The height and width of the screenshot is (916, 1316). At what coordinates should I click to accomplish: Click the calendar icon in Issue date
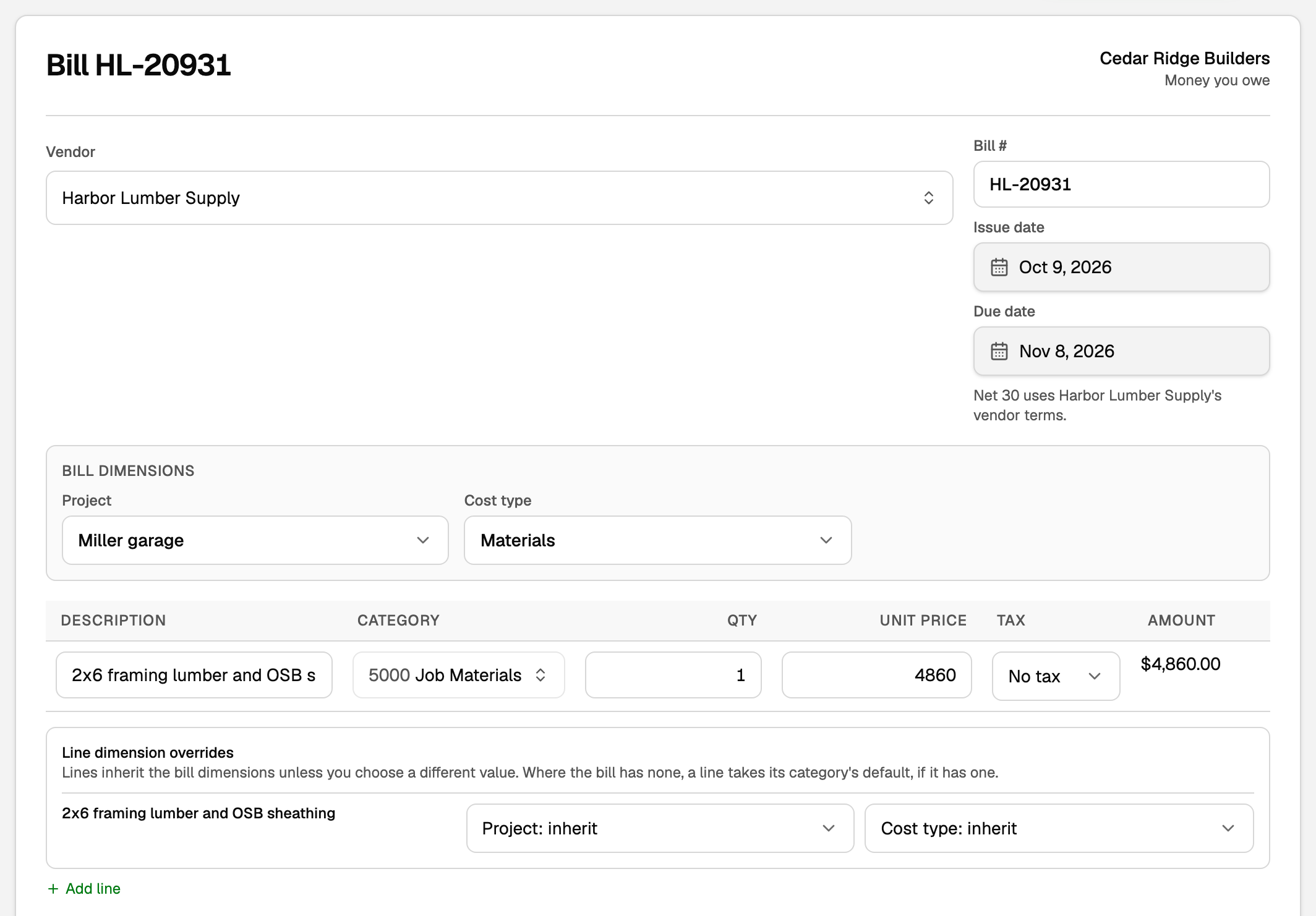(999, 267)
